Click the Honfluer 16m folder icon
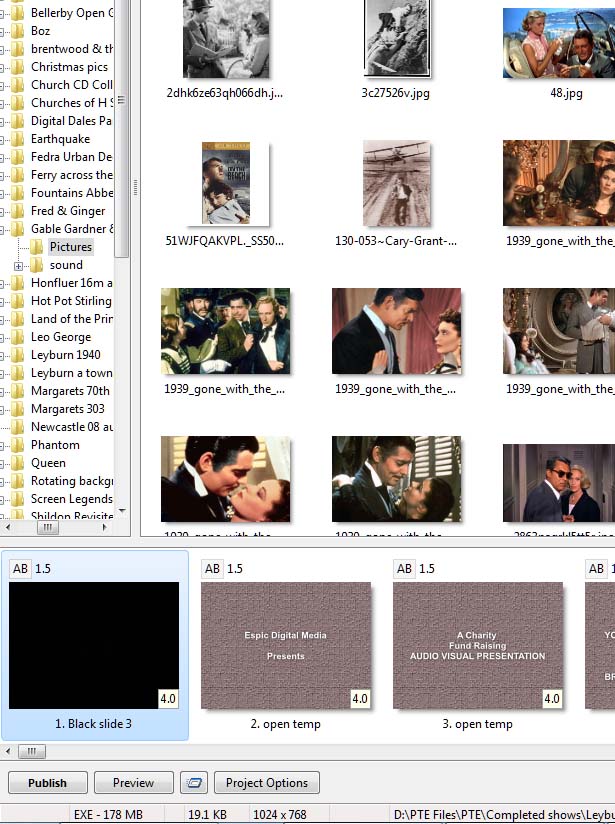 17,283
